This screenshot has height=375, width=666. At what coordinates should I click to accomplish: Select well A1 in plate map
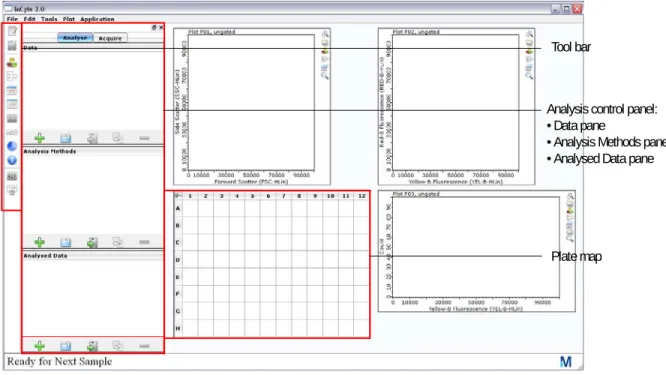coord(190,208)
